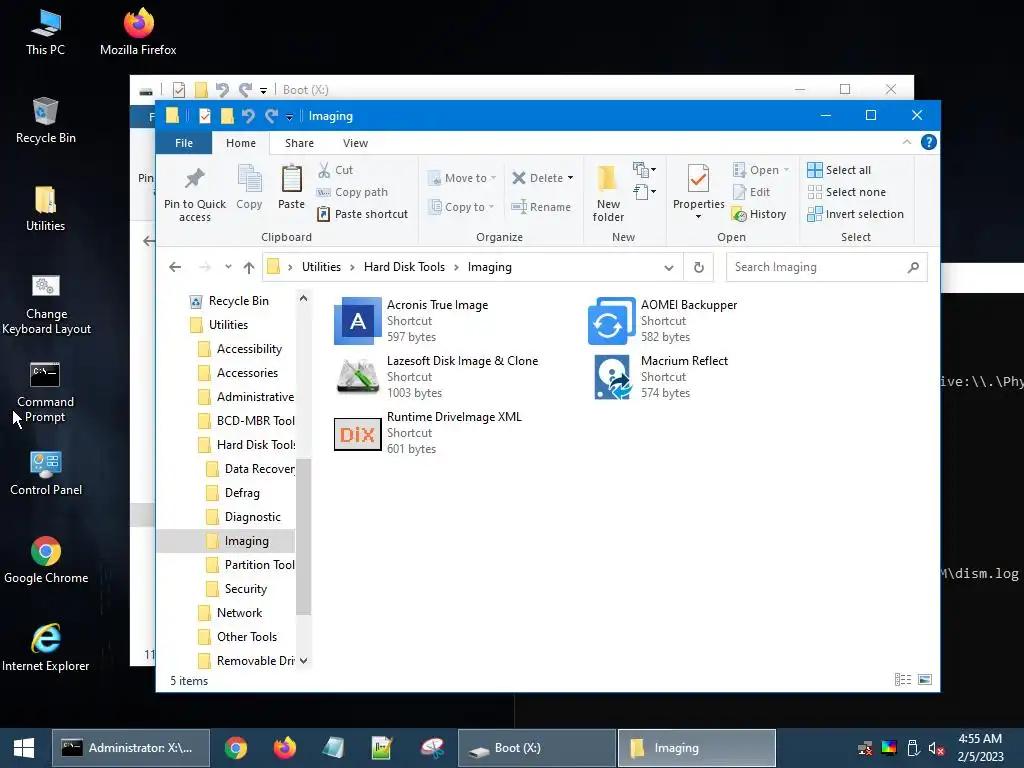
Task: Open file History in ribbon
Action: pos(760,214)
